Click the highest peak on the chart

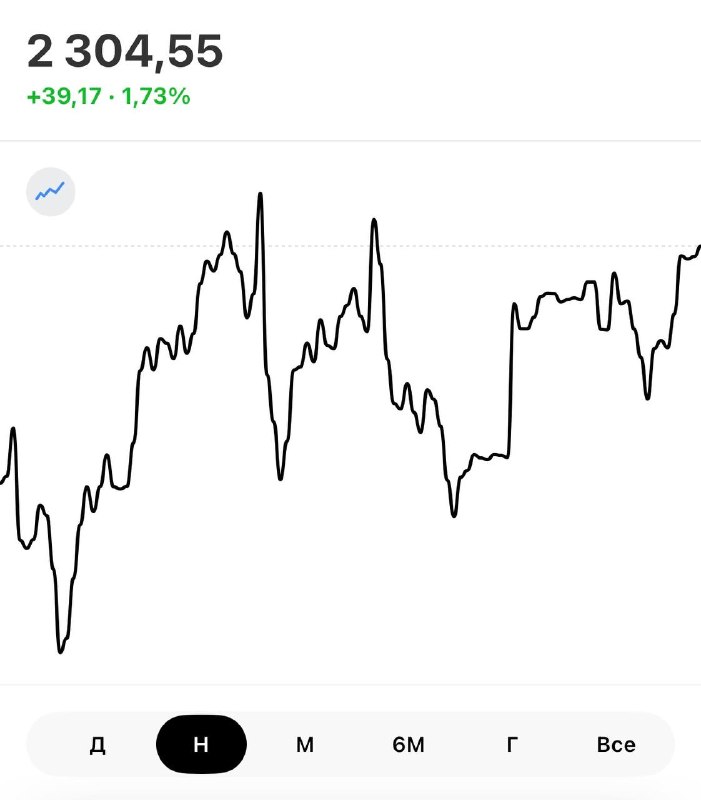pos(260,195)
